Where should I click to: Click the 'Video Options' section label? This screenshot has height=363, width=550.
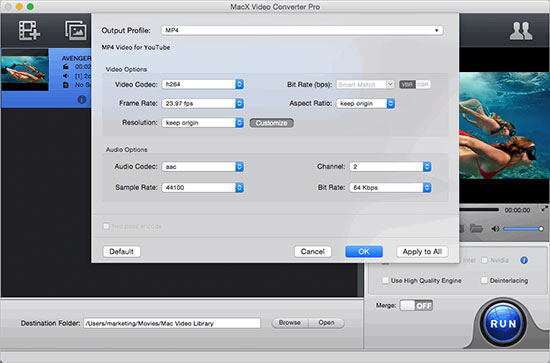[x=126, y=69]
